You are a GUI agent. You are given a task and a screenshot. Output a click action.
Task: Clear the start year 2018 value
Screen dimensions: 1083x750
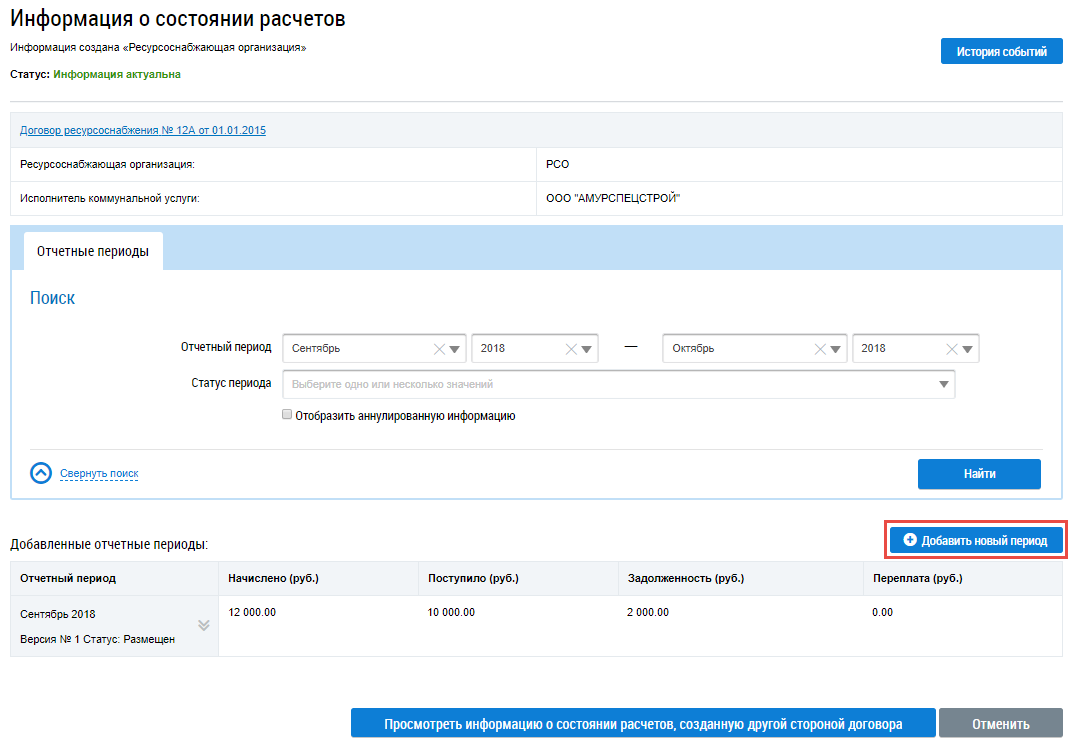(x=571, y=349)
